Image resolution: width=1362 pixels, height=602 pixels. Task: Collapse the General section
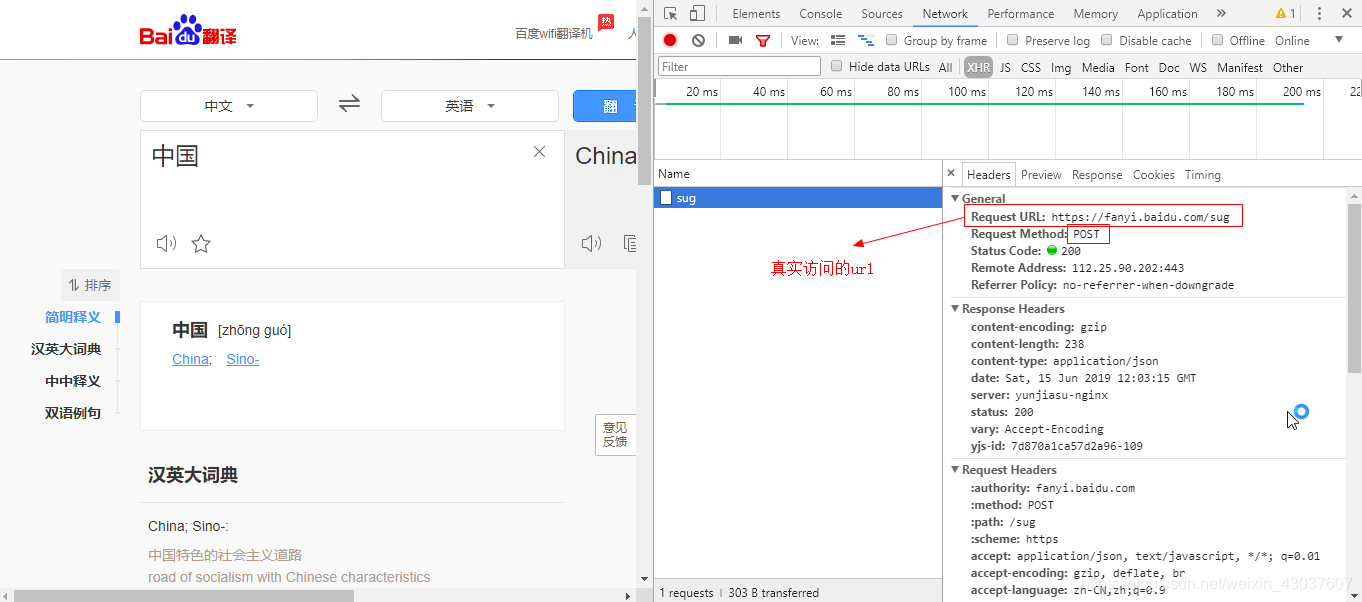click(x=956, y=198)
